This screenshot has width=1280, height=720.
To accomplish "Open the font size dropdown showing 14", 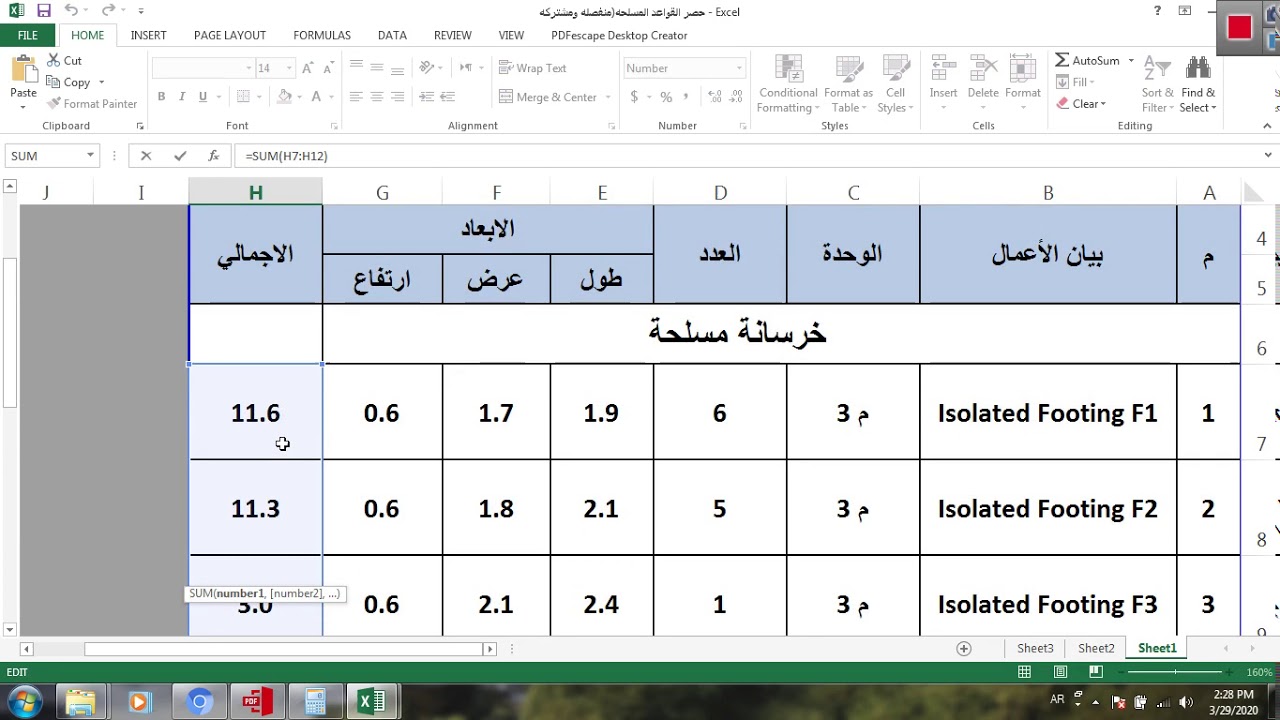I will pyautogui.click(x=289, y=68).
